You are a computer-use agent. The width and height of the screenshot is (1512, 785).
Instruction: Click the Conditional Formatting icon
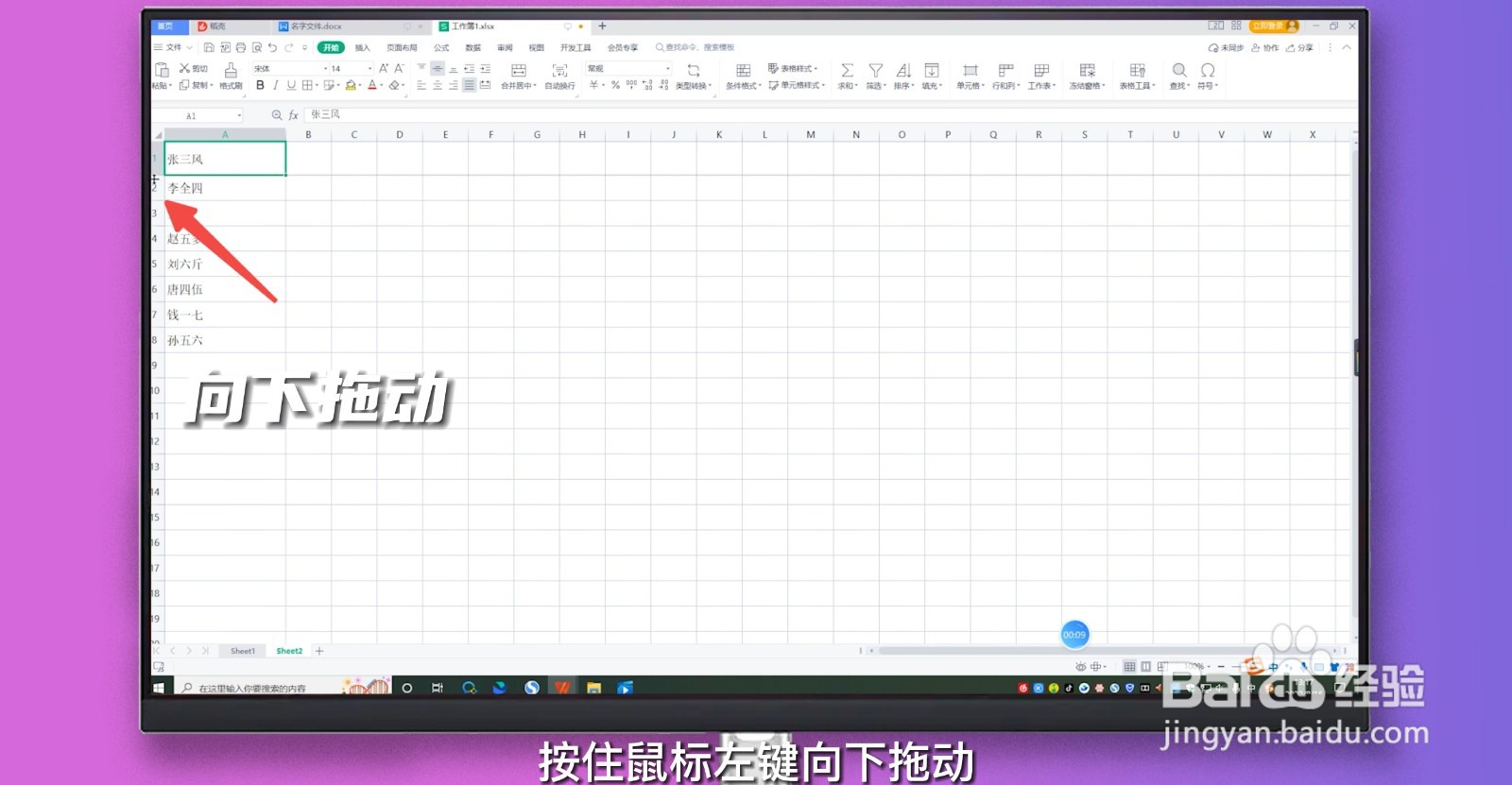pyautogui.click(x=744, y=71)
